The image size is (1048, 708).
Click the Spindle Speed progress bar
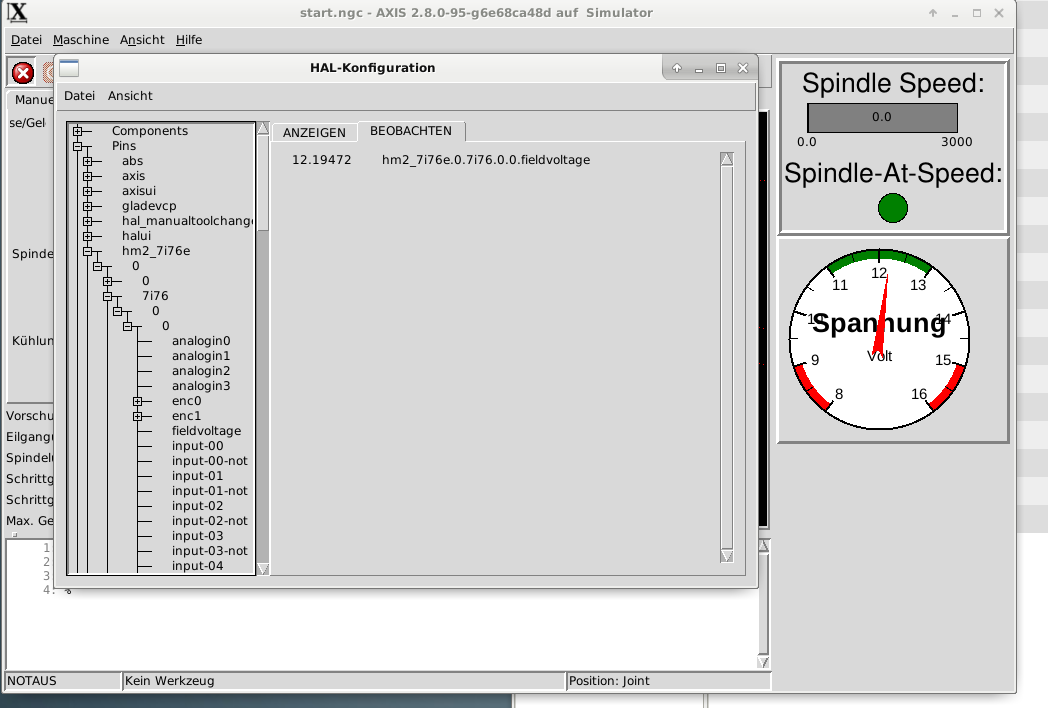pyautogui.click(x=882, y=117)
